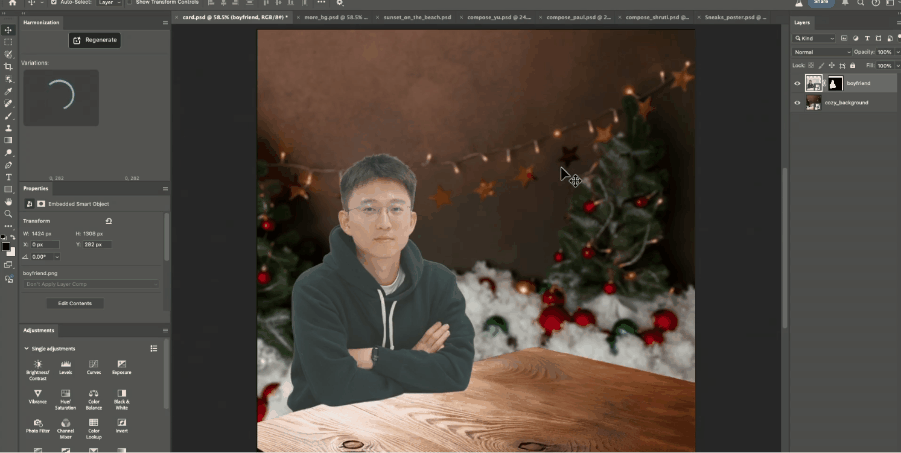The width and height of the screenshot is (901, 453).
Task: Select the Crop tool
Action: (8, 67)
